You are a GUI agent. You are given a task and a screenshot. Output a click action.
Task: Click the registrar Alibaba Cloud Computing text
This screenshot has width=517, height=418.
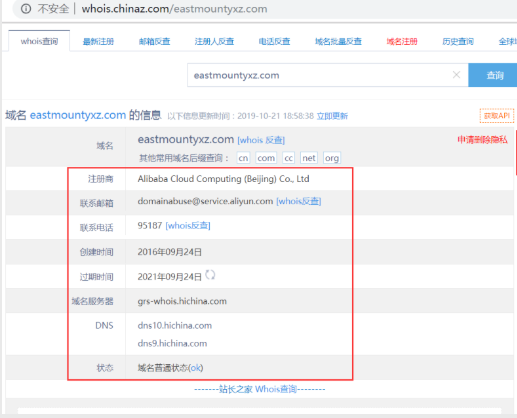(223, 179)
